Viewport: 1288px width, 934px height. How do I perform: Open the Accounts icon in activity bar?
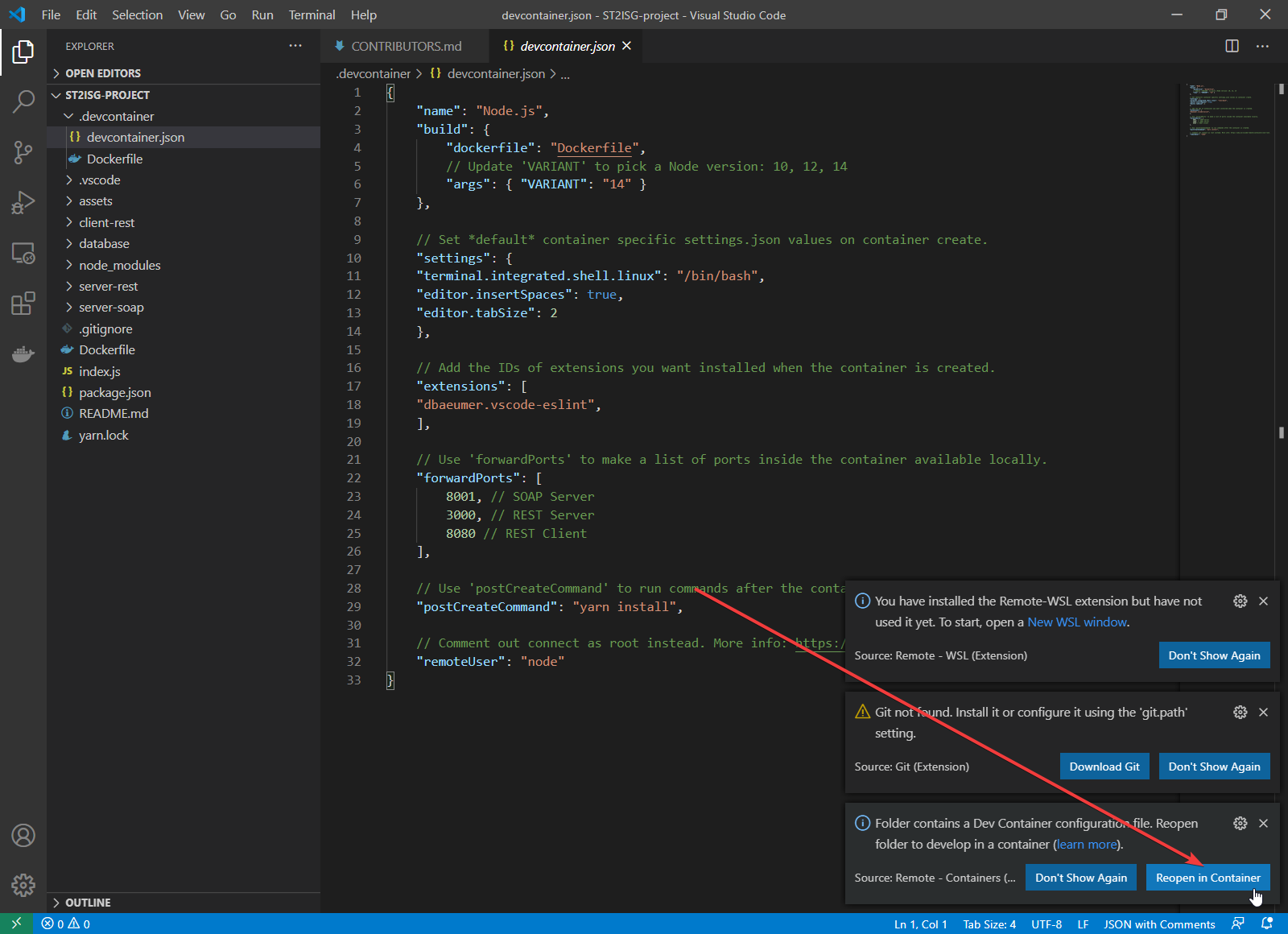point(23,836)
